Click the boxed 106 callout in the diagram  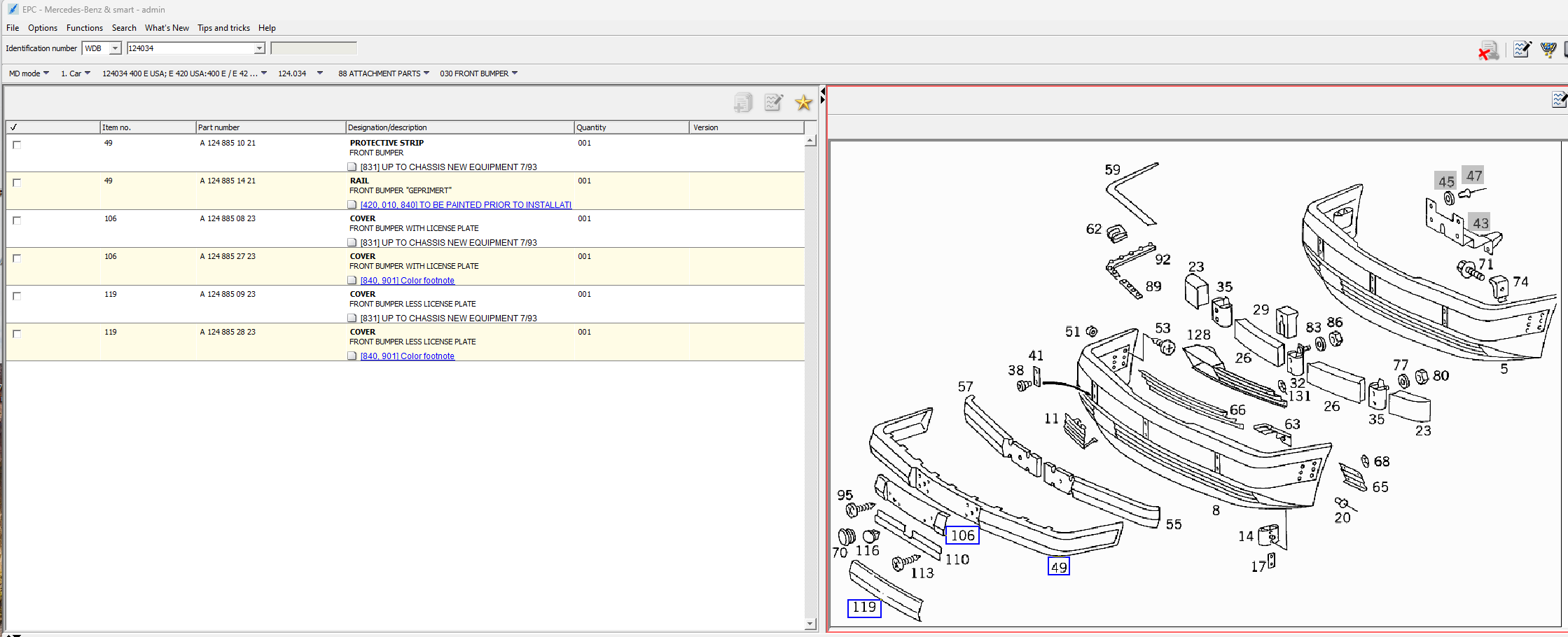[962, 535]
